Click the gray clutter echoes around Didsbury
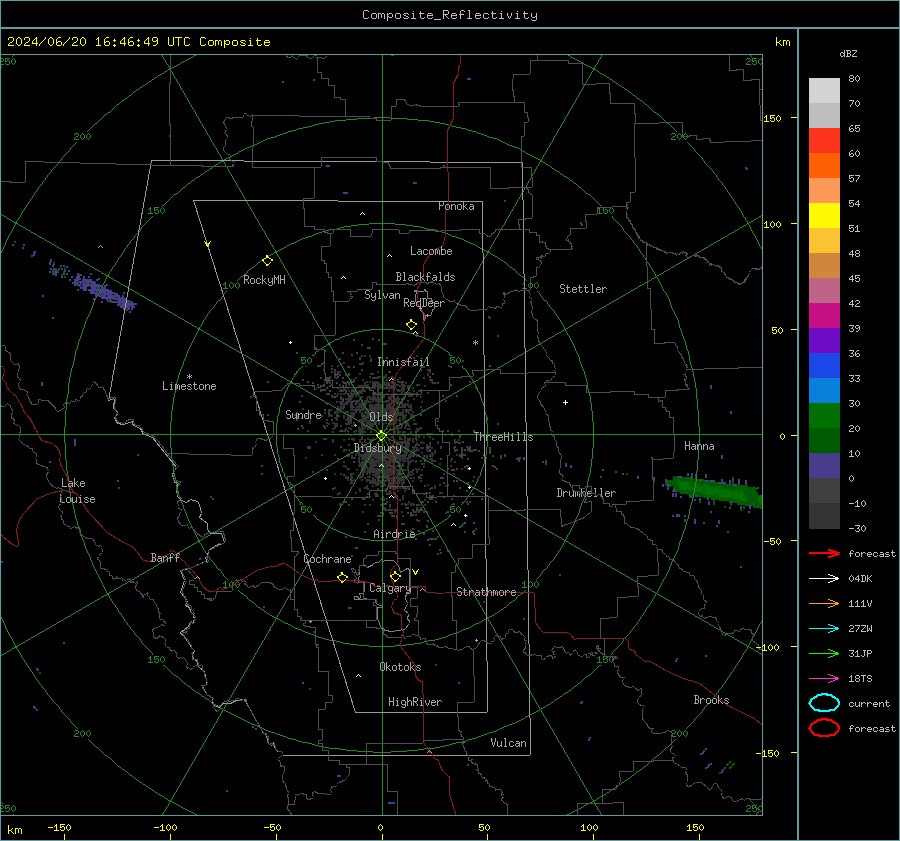Image resolution: width=900 pixels, height=841 pixels. 382,436
